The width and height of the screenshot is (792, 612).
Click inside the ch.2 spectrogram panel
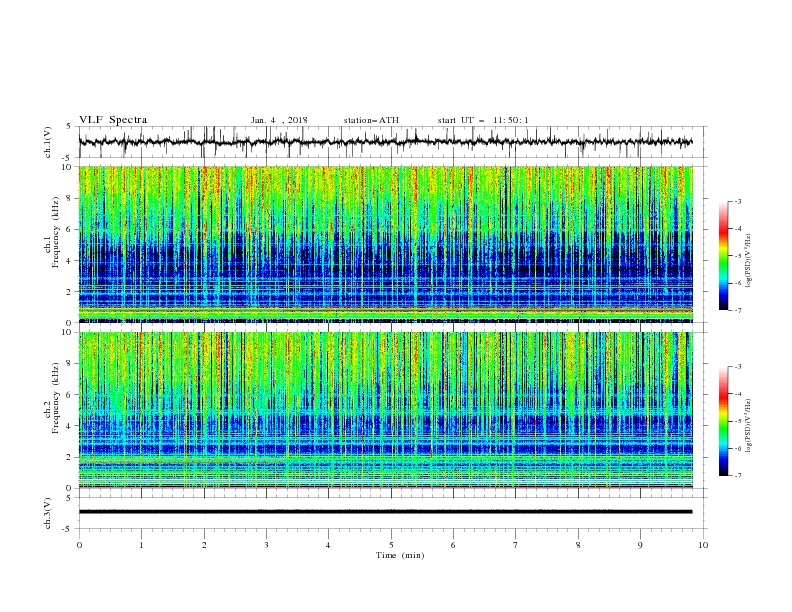click(x=386, y=410)
